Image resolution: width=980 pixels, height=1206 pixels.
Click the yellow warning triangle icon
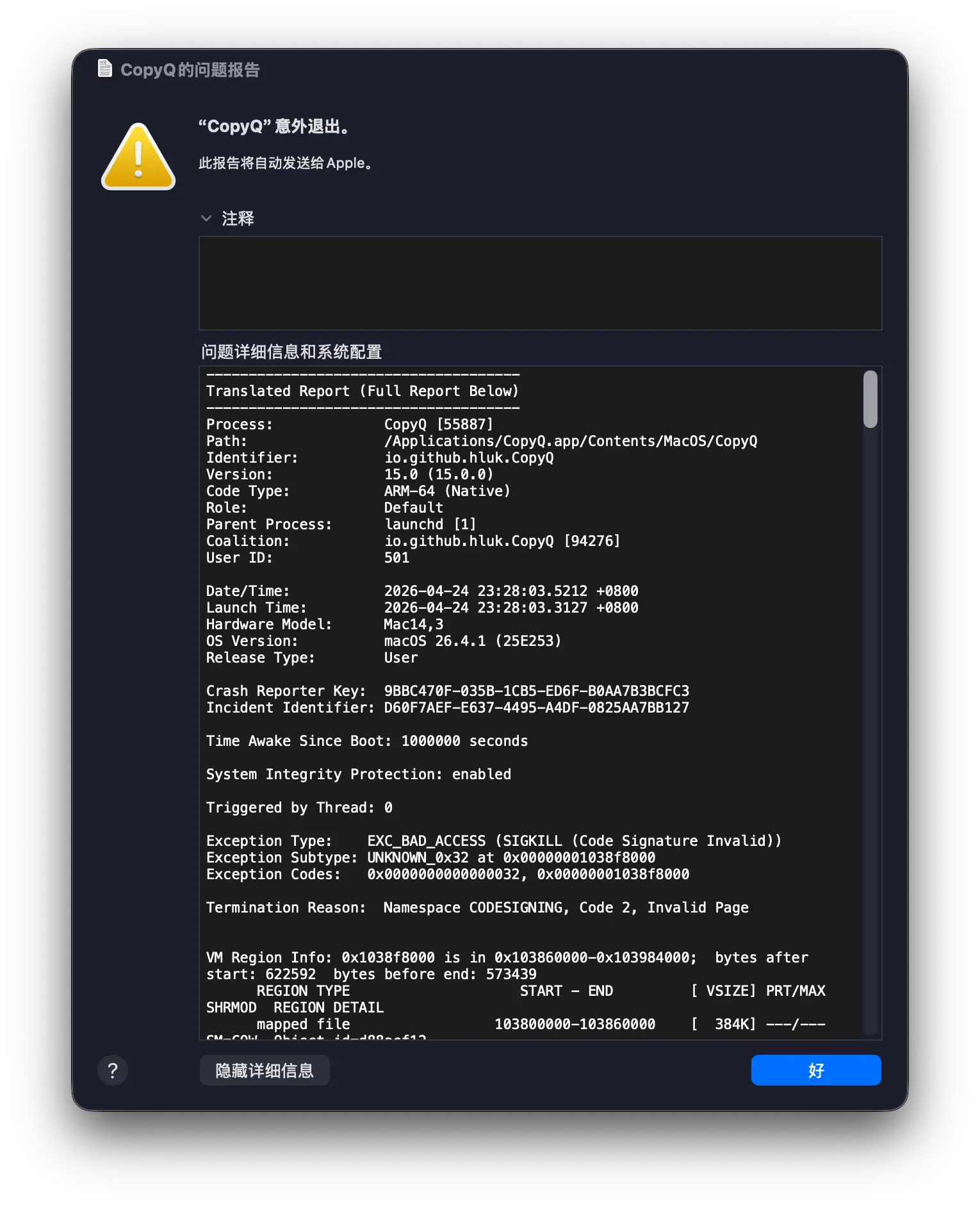tap(138, 156)
